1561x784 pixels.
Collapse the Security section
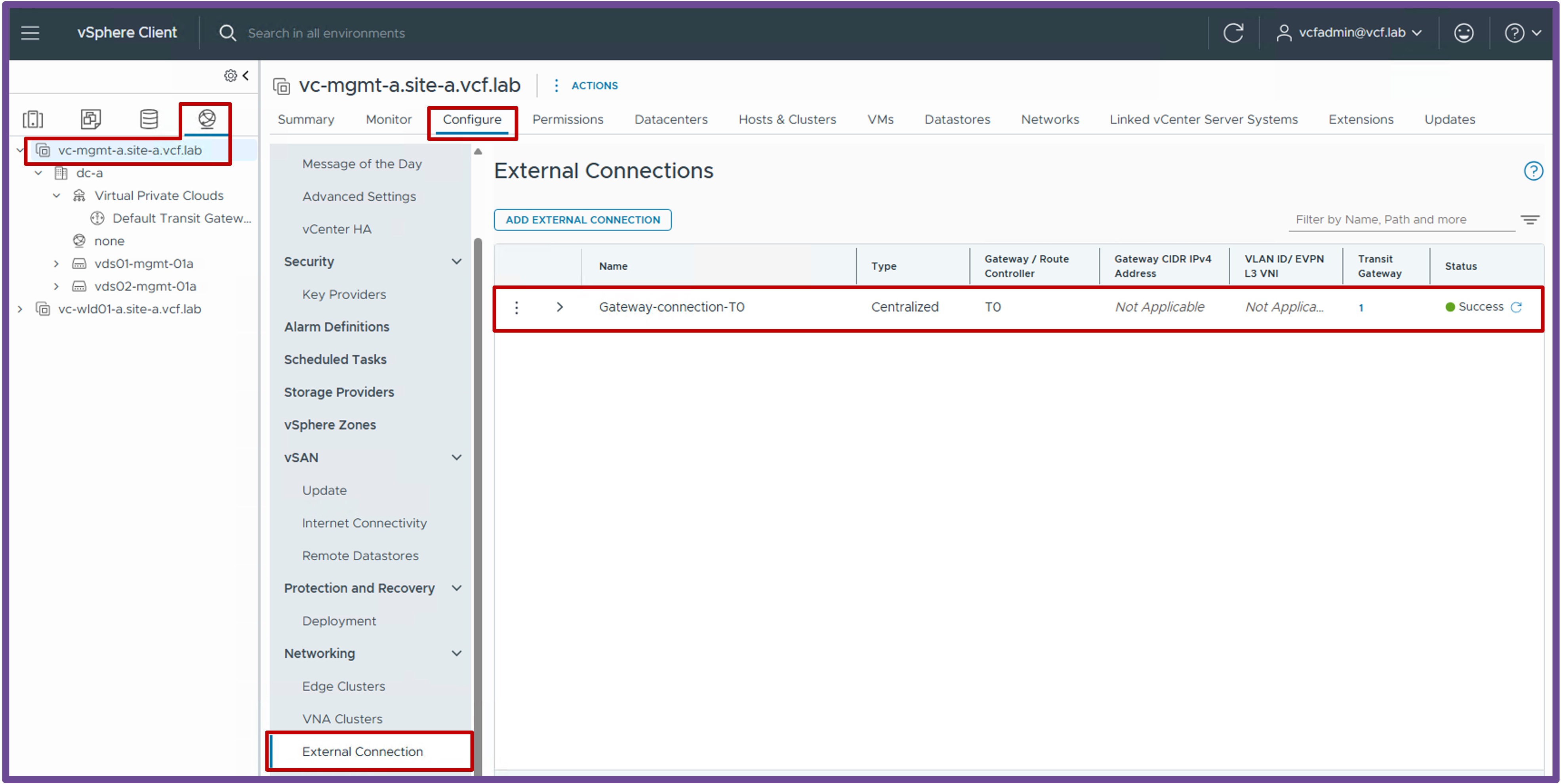tap(457, 262)
